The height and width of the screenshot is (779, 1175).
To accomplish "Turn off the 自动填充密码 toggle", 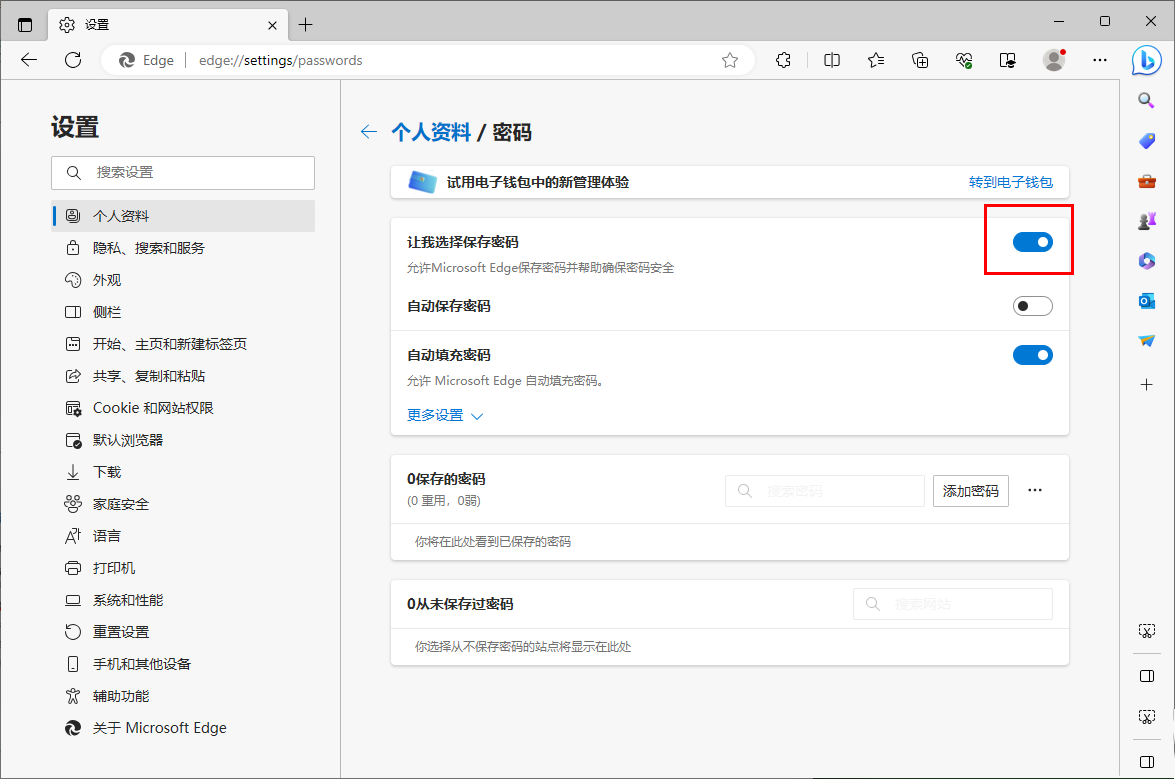I will point(1033,354).
